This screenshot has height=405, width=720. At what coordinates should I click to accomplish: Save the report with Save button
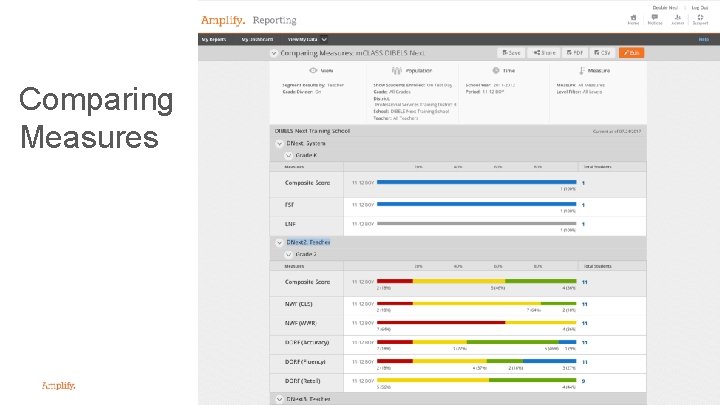pyautogui.click(x=511, y=53)
